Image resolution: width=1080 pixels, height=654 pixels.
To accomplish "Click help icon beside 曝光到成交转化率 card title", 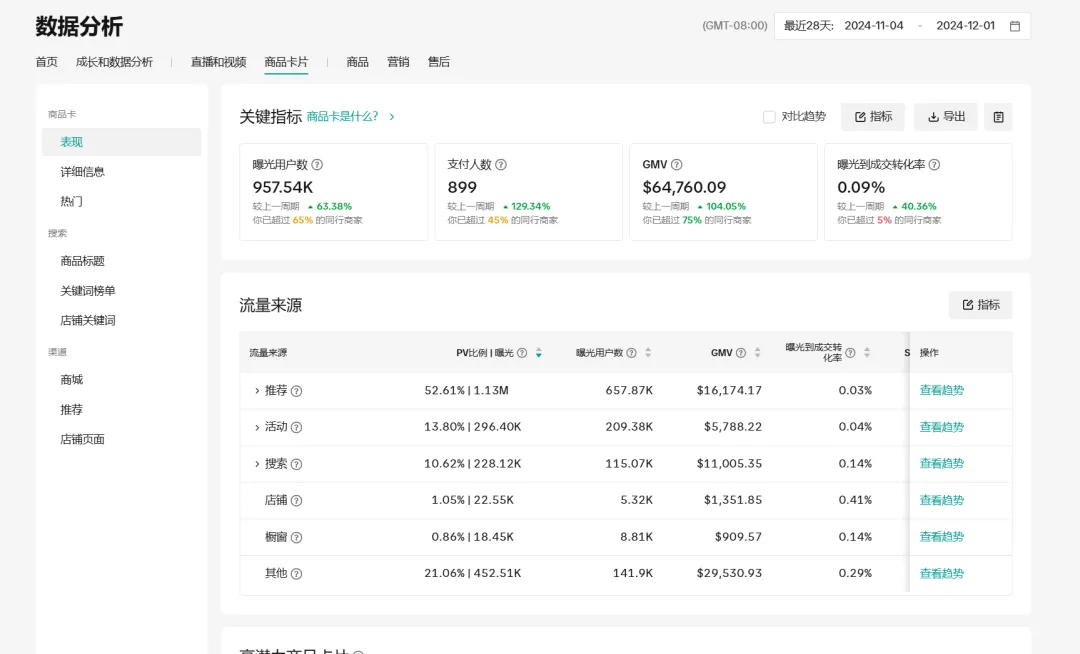I will 934,165.
